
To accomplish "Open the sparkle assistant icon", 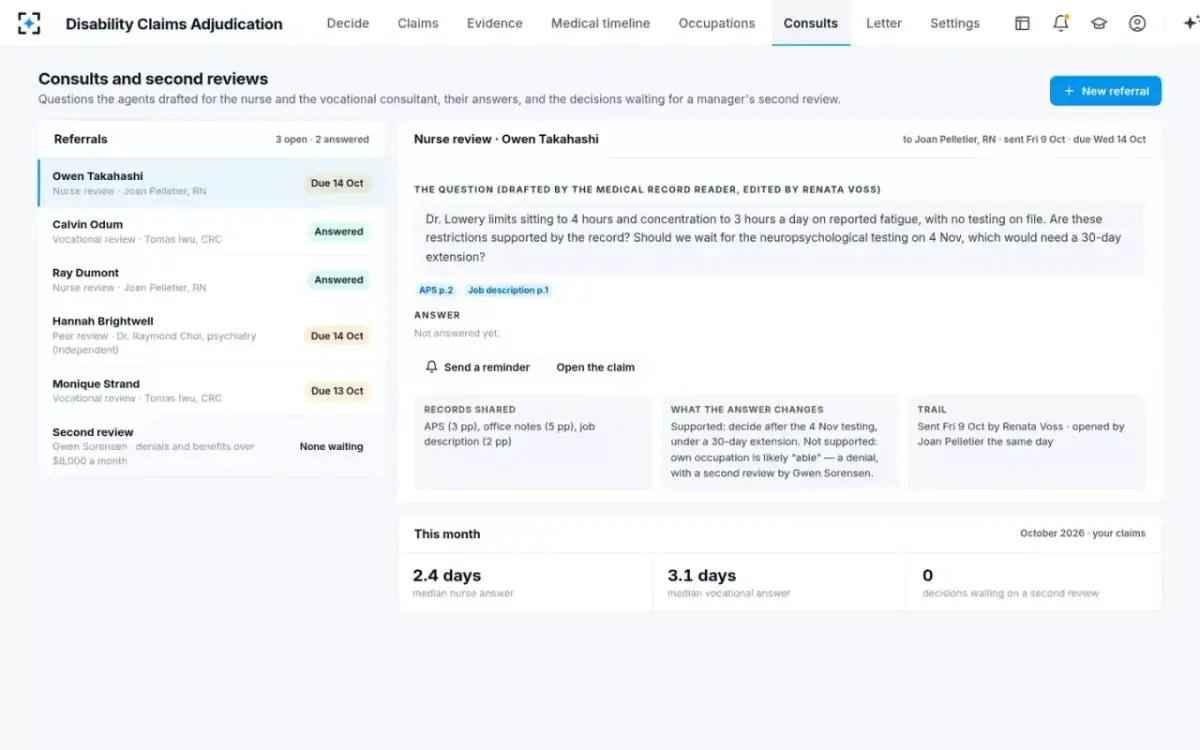I will click(x=1190, y=23).
